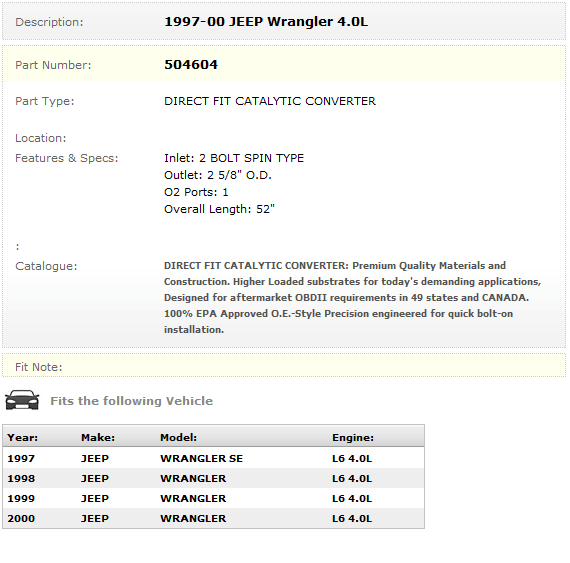This screenshot has height=563, width=570.
Task: Click the Description: label
Action: [49, 22]
